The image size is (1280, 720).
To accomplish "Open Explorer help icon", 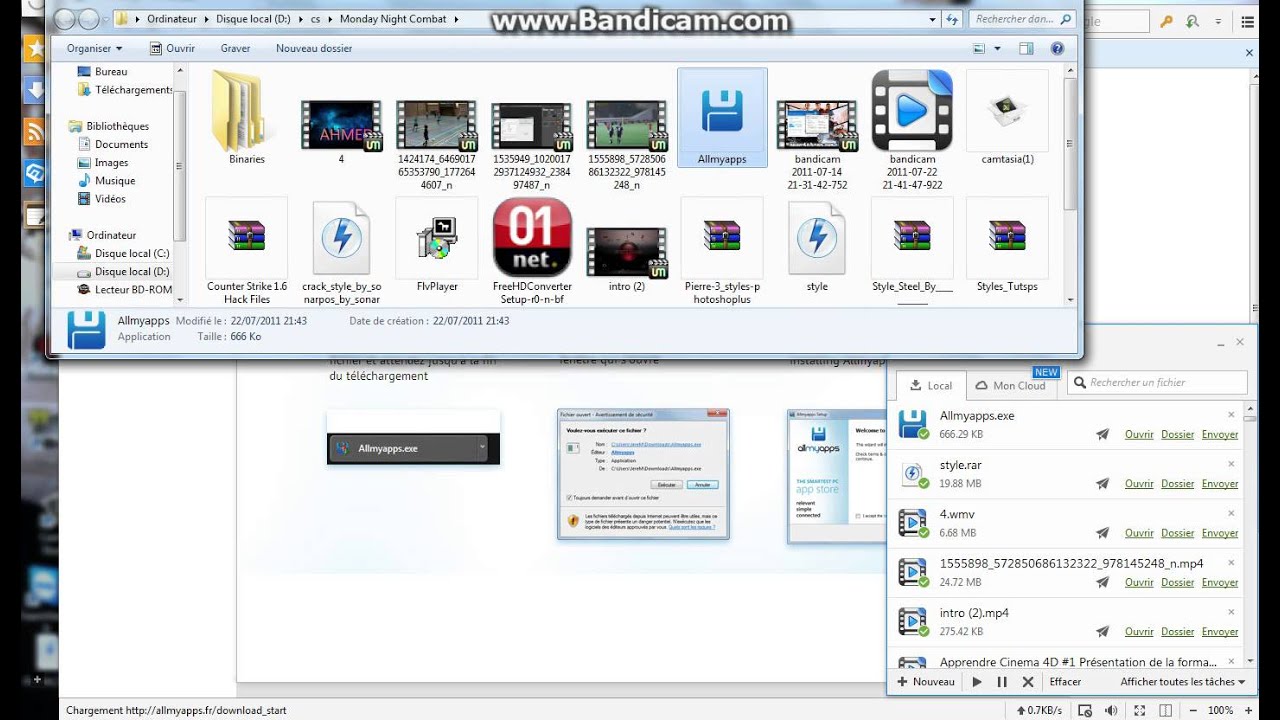I will (x=1057, y=48).
